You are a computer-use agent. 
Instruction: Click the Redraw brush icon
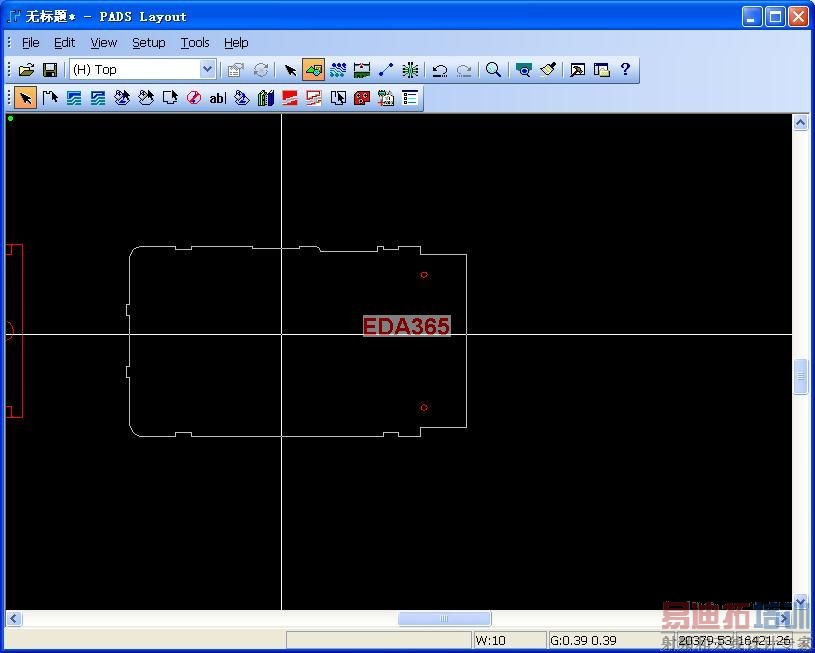(548, 70)
